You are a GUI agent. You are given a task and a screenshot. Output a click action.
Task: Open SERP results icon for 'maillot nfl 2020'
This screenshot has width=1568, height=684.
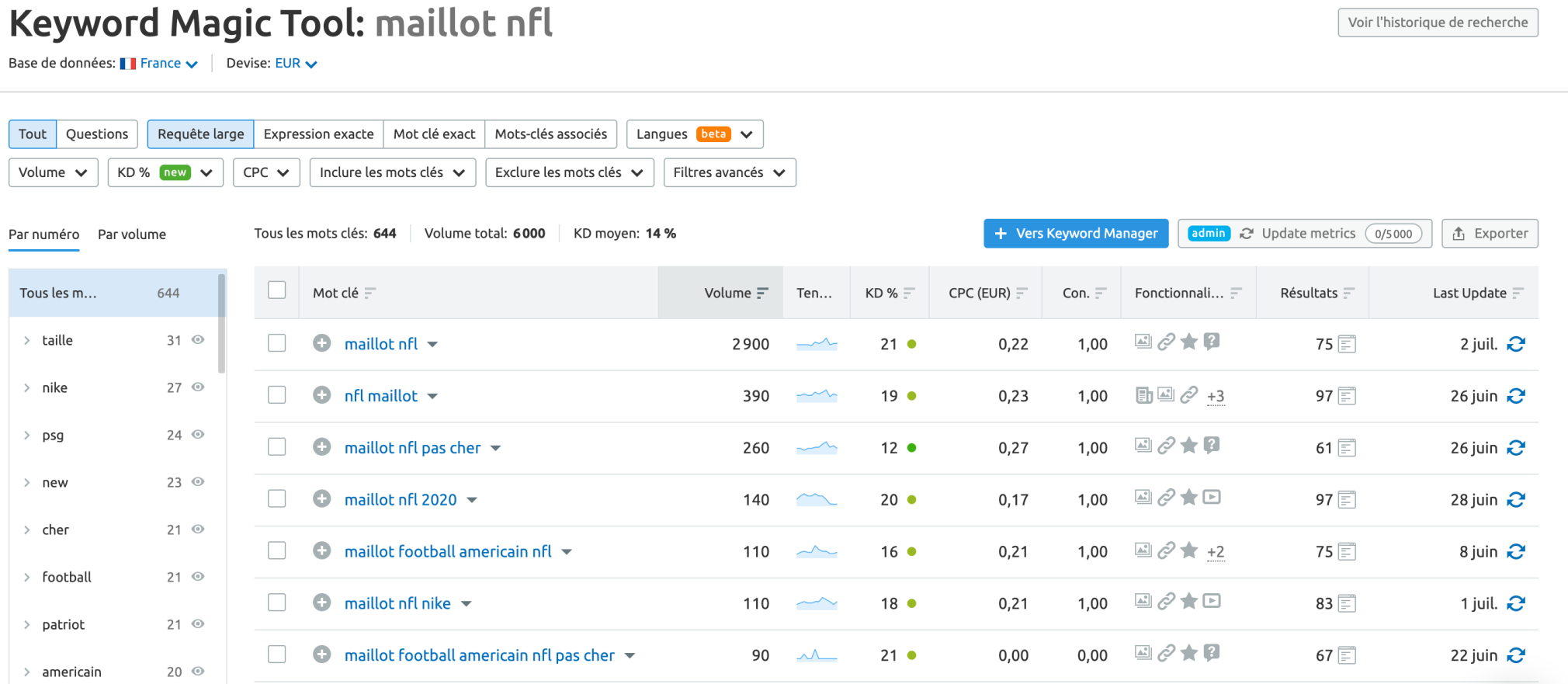pos(1347,500)
